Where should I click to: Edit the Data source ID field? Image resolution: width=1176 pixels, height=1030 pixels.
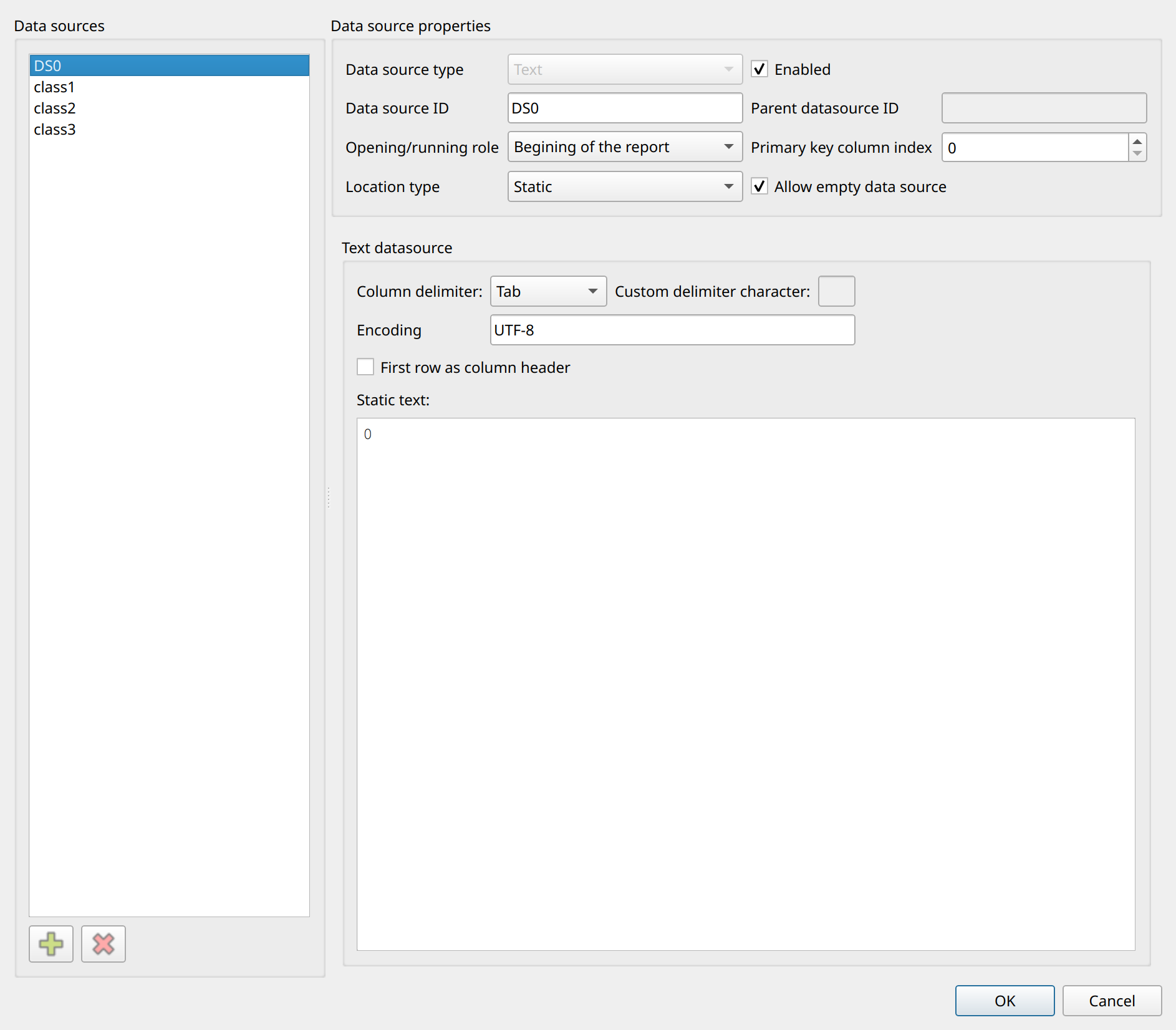tap(625, 108)
